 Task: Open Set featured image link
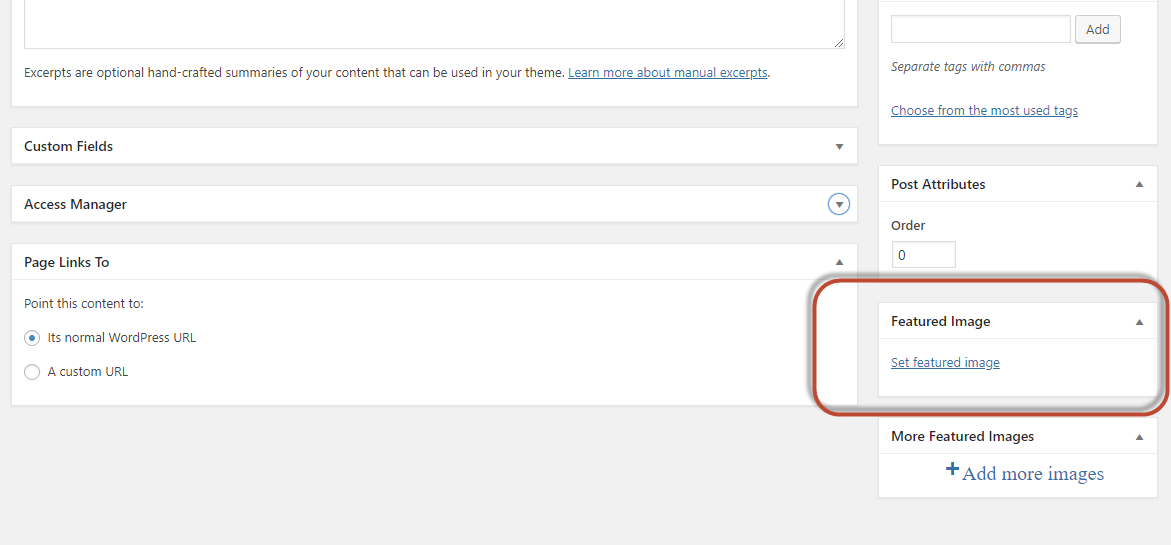[945, 363]
